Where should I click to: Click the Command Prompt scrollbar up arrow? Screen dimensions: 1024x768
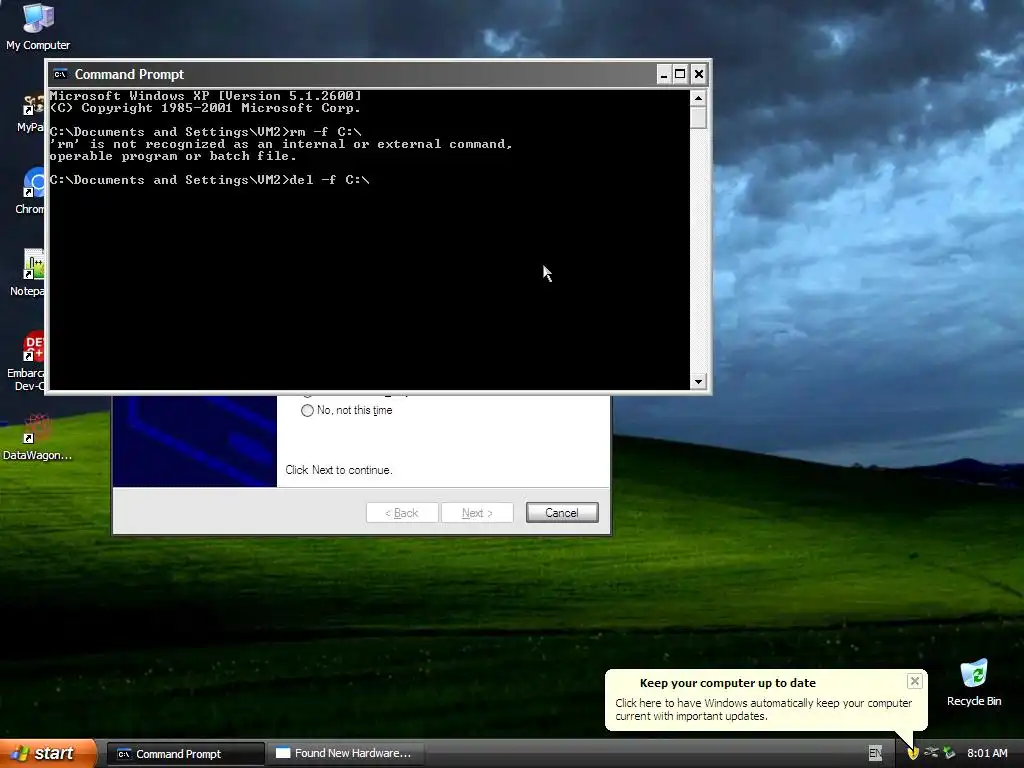click(x=698, y=98)
